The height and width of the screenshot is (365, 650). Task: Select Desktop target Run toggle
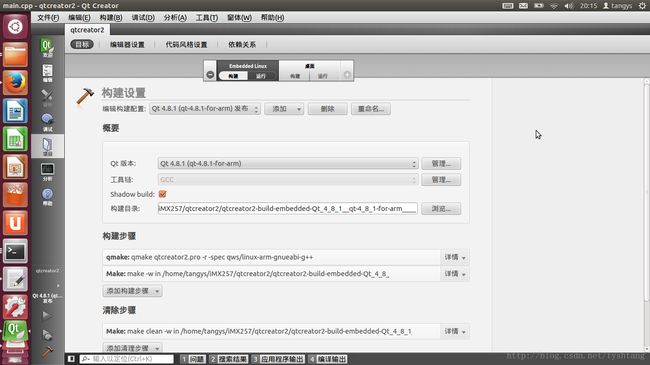point(323,76)
